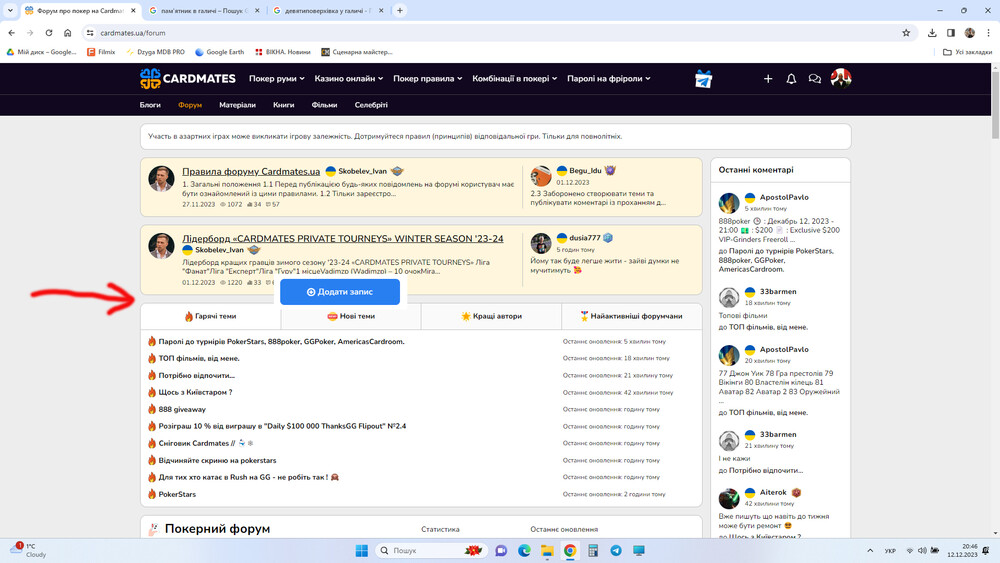Screen dimensions: 1000x563
Task: Open Aiterok commenter profile
Action: click(773, 492)
